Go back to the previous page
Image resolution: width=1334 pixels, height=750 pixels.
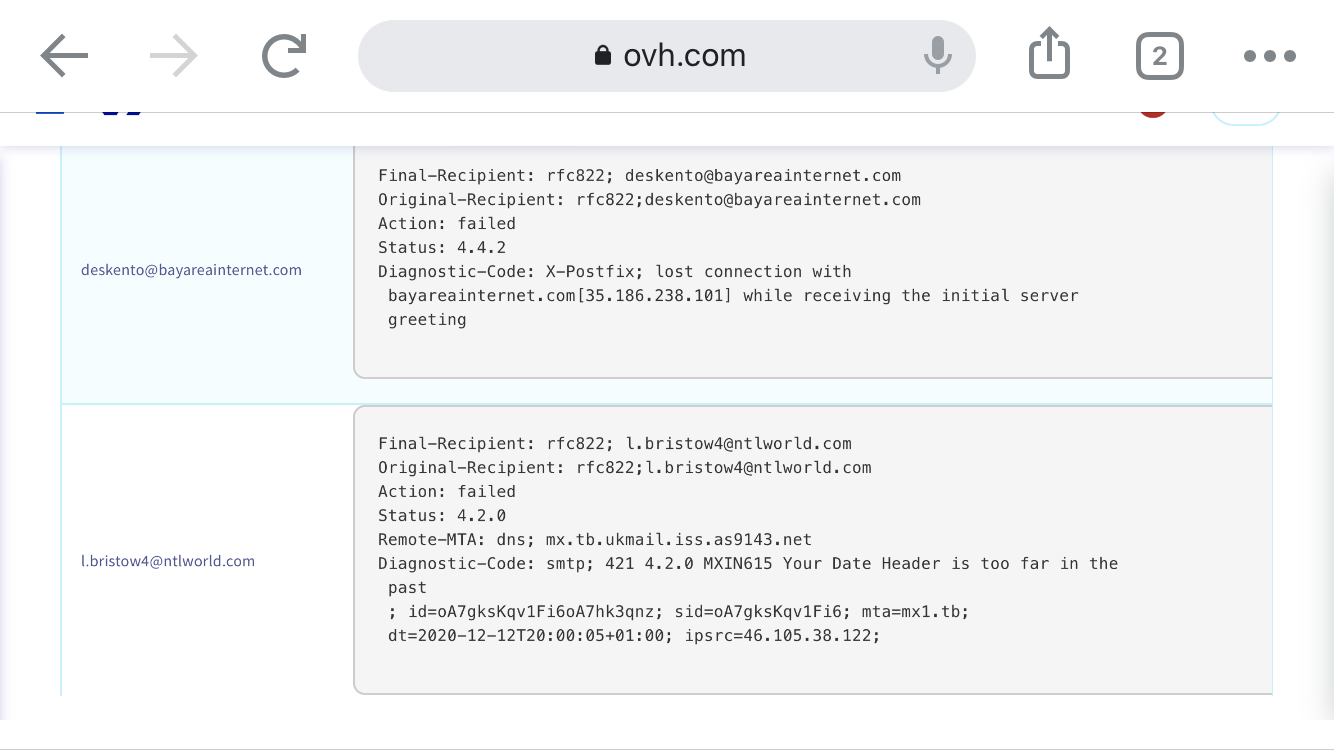click(65, 56)
